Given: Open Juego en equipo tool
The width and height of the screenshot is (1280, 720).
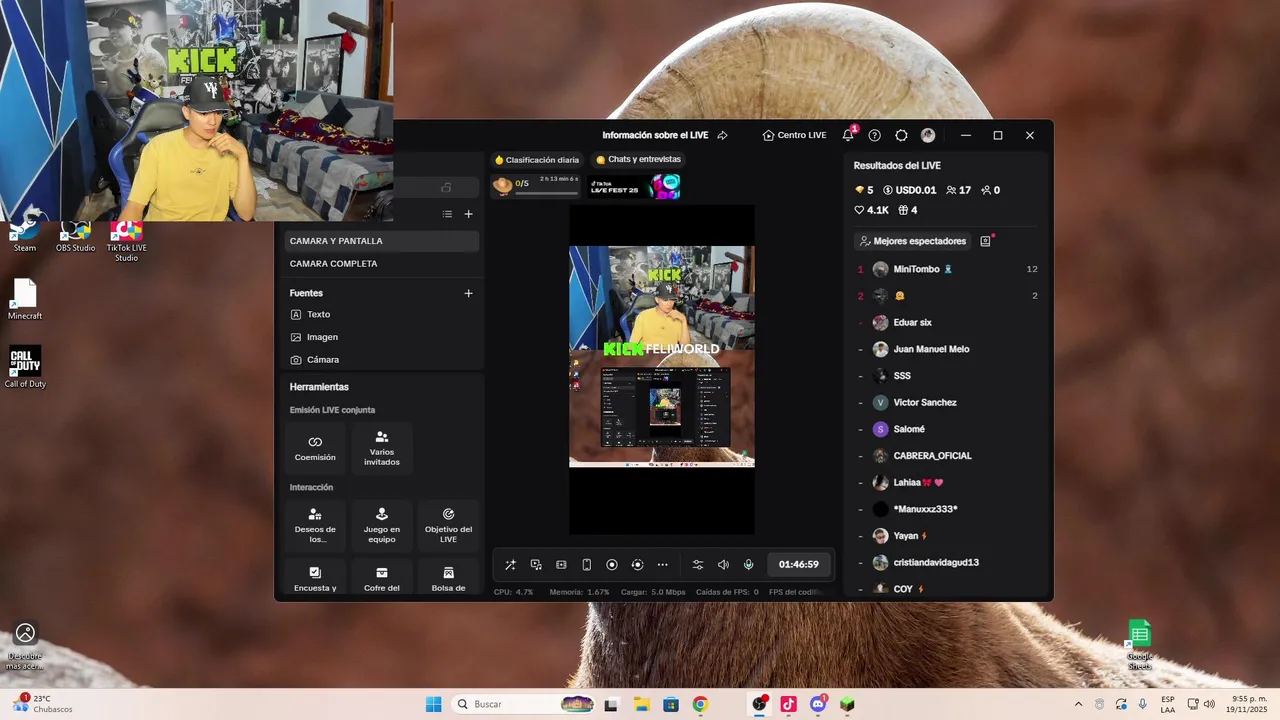Looking at the screenshot, I should click(x=382, y=526).
